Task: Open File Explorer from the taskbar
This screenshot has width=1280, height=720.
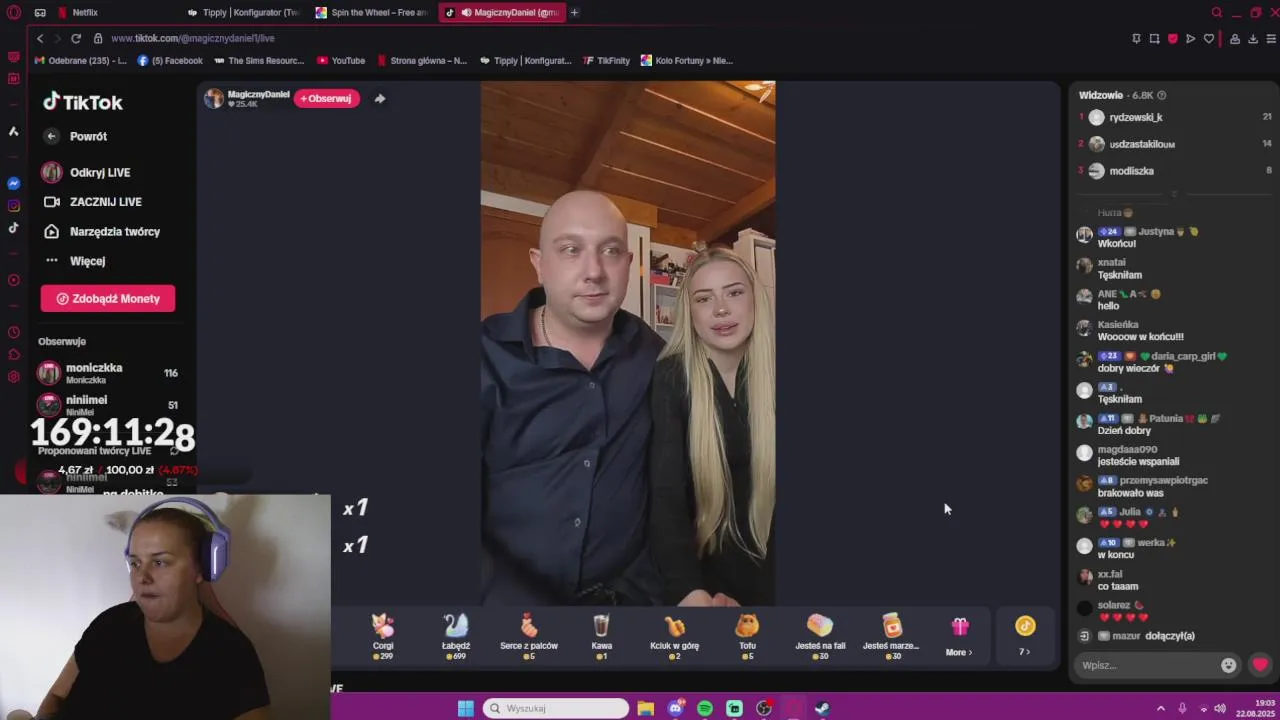Action: pos(646,708)
